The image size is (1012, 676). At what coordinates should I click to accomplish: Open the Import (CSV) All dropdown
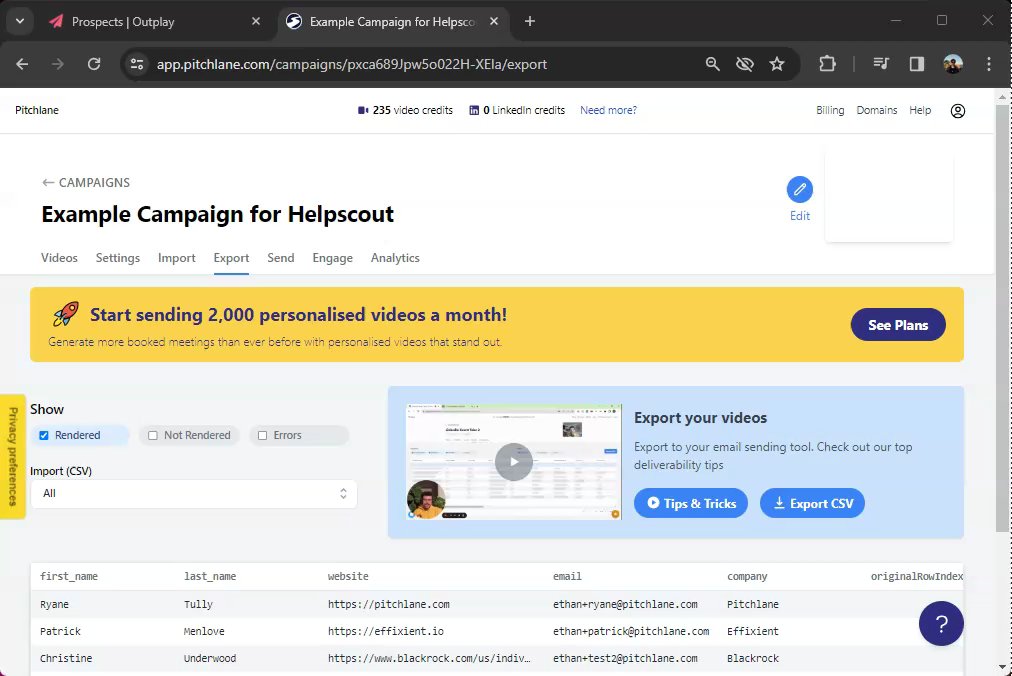coord(194,494)
